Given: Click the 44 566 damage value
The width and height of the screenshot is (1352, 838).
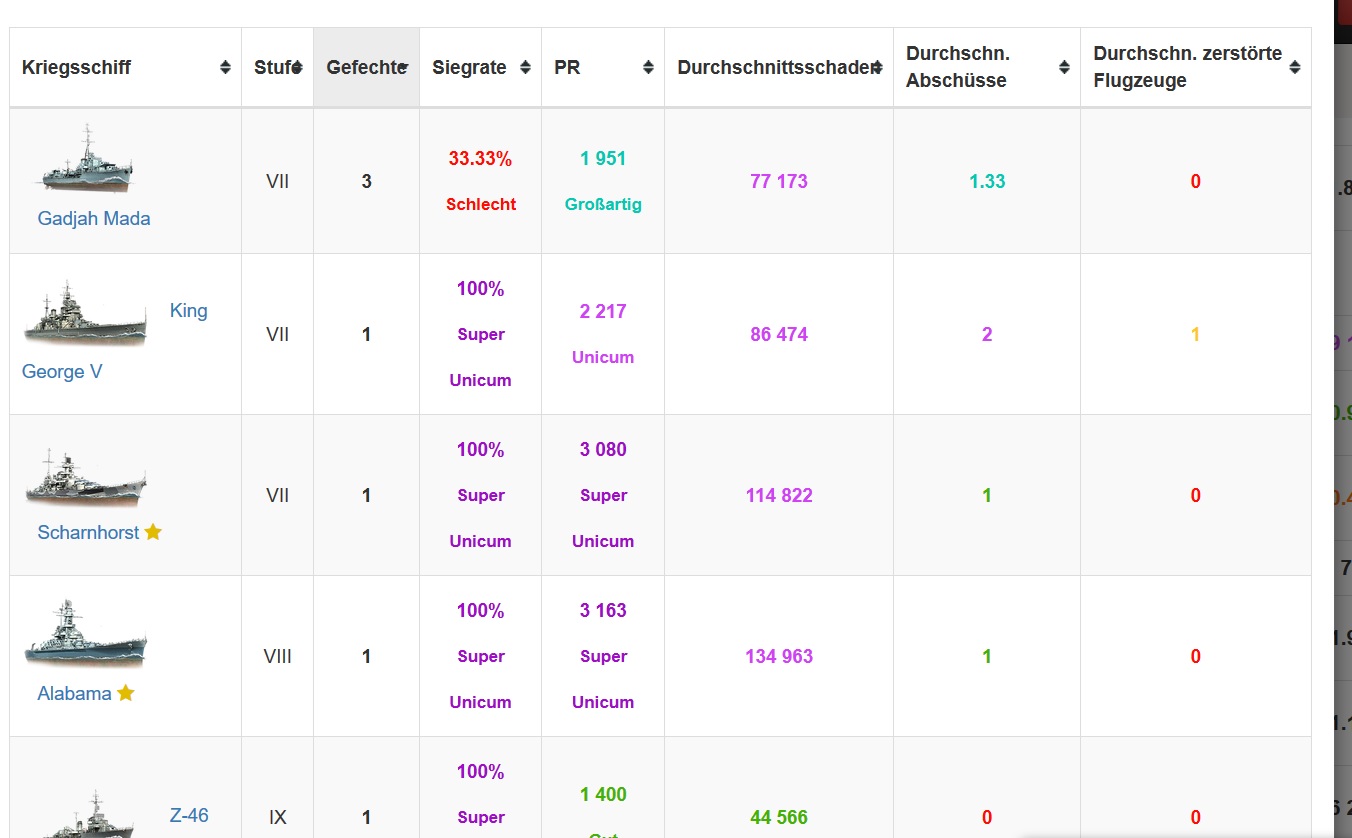Looking at the screenshot, I should [779, 817].
